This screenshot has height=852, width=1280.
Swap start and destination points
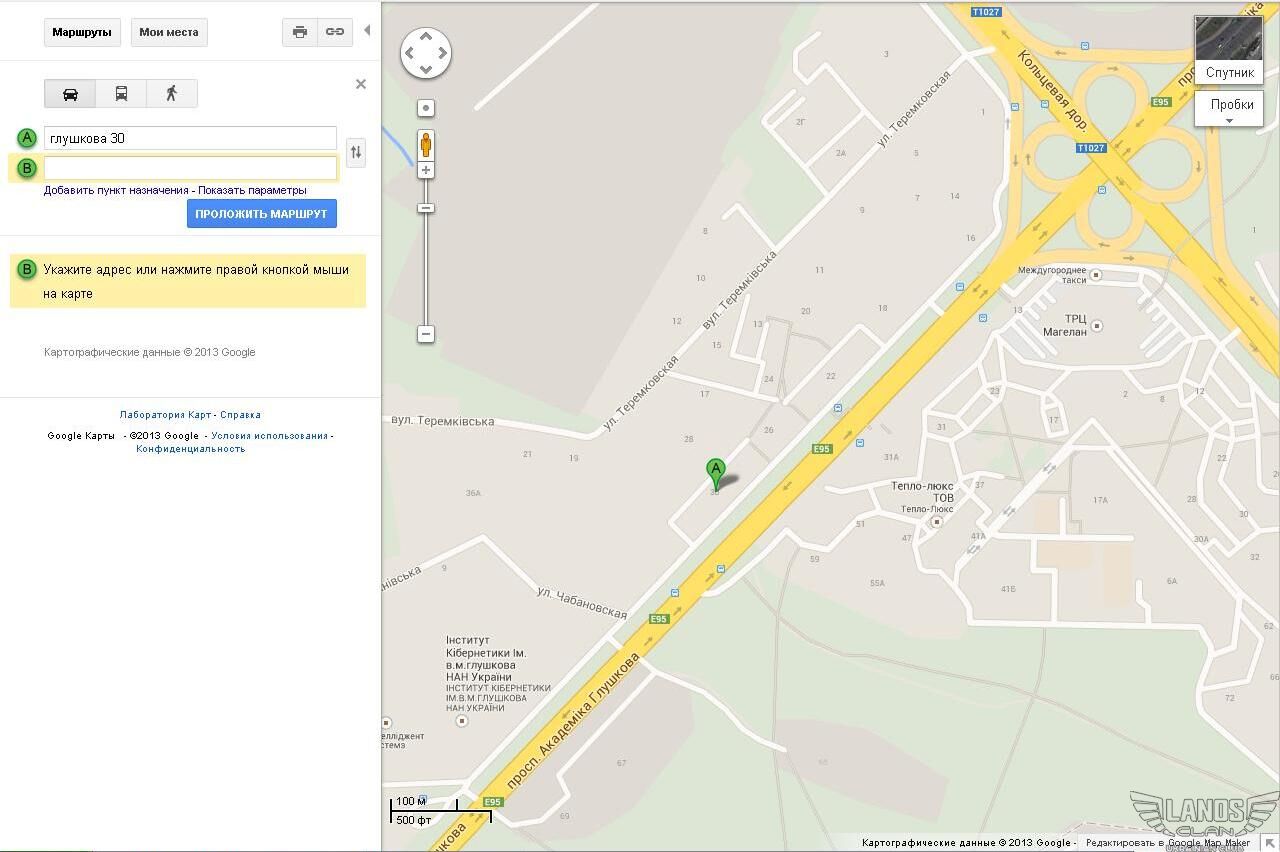coord(356,153)
